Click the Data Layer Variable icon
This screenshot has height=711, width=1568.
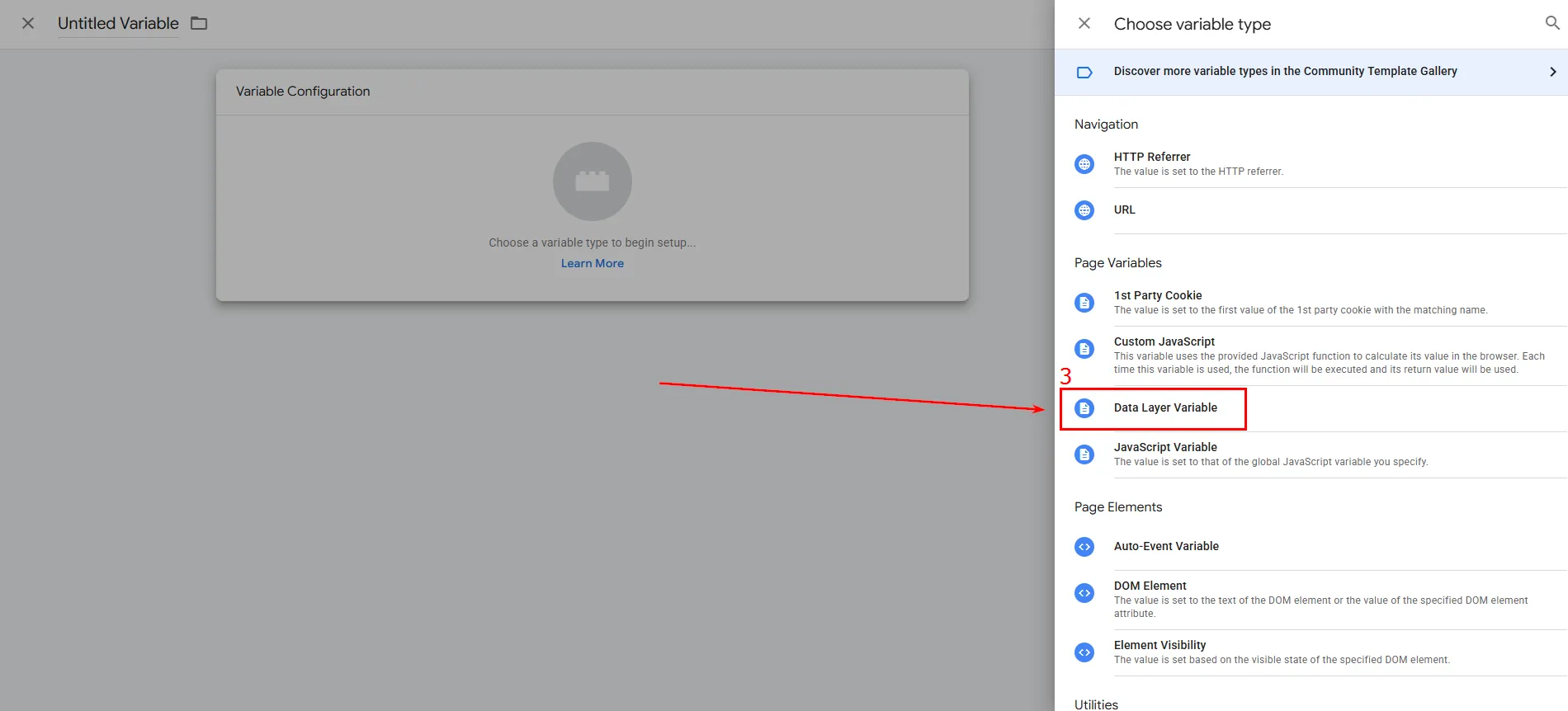pos(1084,408)
